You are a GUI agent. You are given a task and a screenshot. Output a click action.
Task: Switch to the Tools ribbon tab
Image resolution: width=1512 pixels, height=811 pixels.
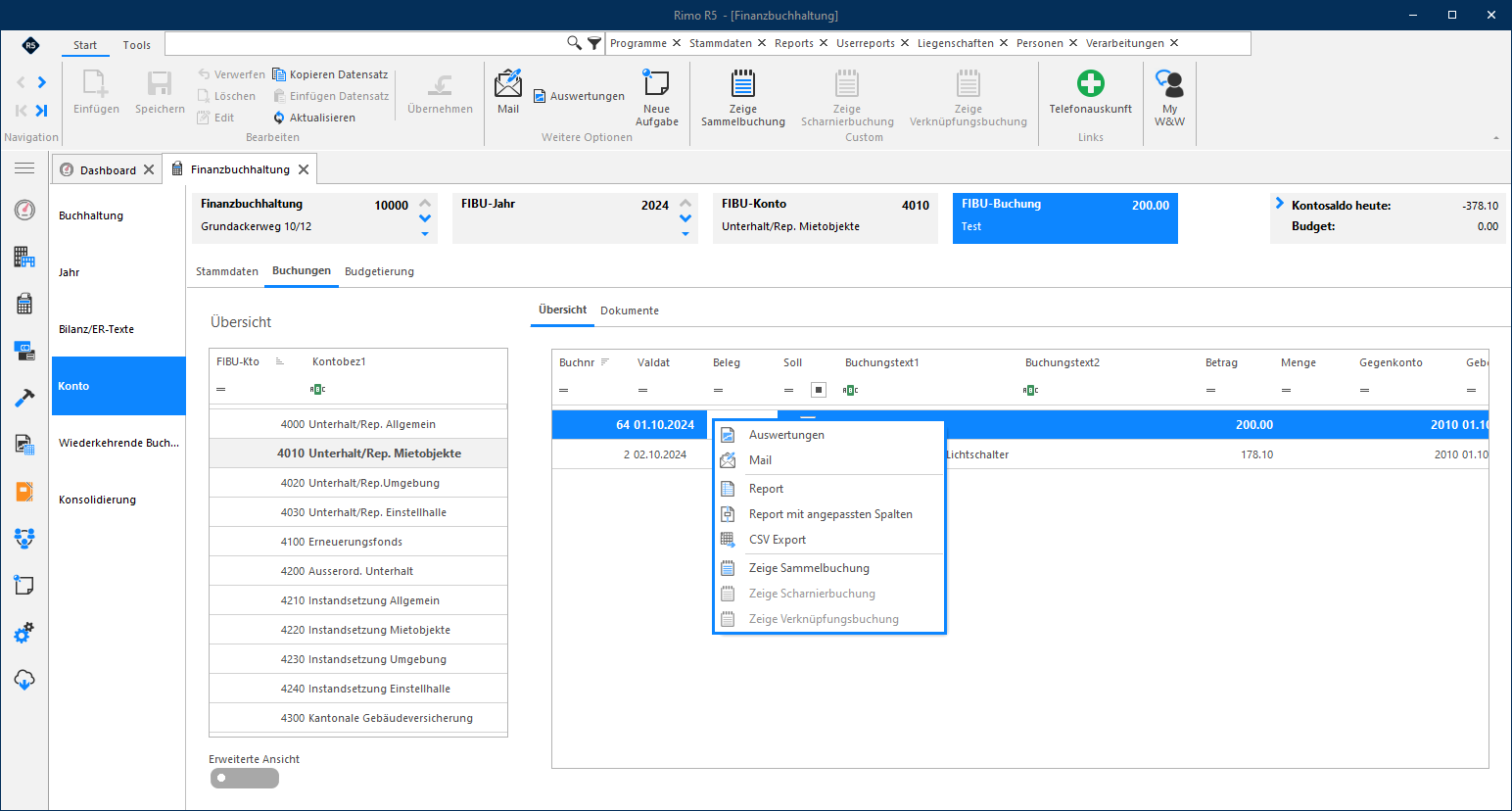(x=137, y=45)
